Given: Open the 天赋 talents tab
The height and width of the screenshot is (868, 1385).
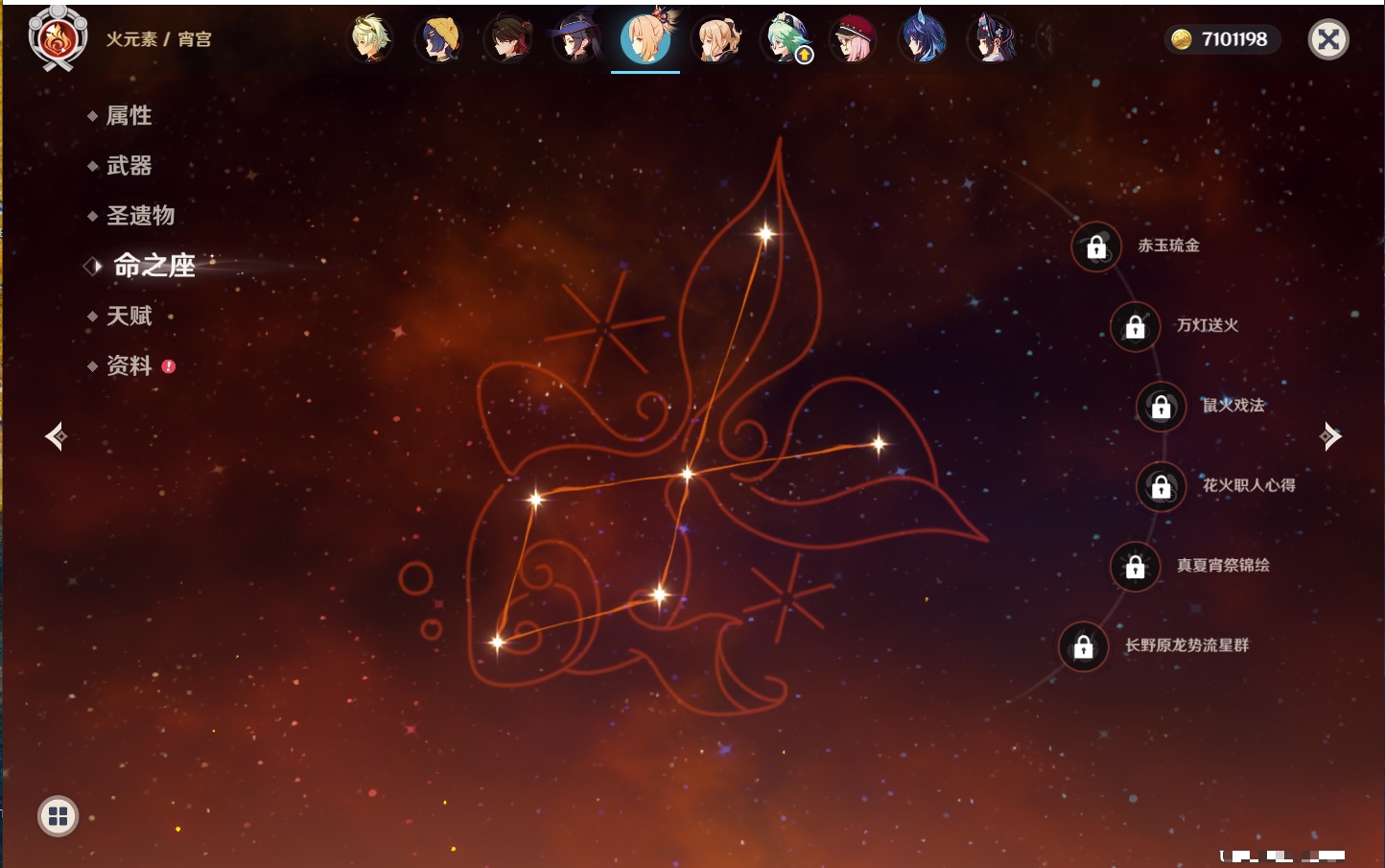Looking at the screenshot, I should (x=129, y=316).
